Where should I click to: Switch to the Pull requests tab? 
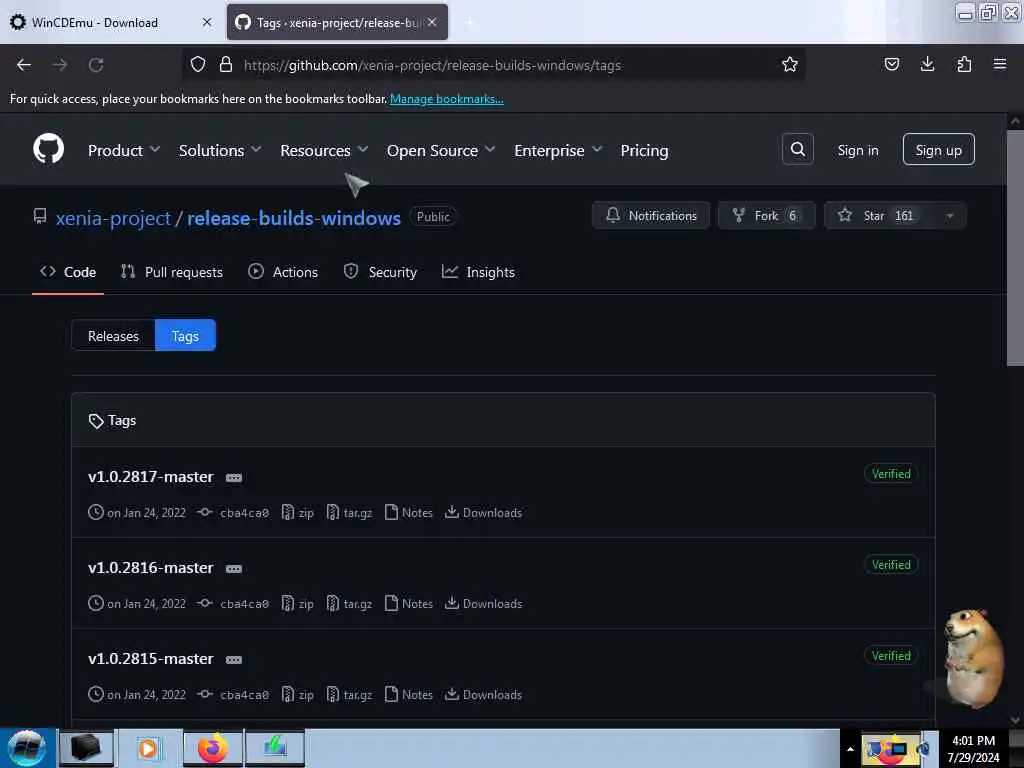pos(172,272)
